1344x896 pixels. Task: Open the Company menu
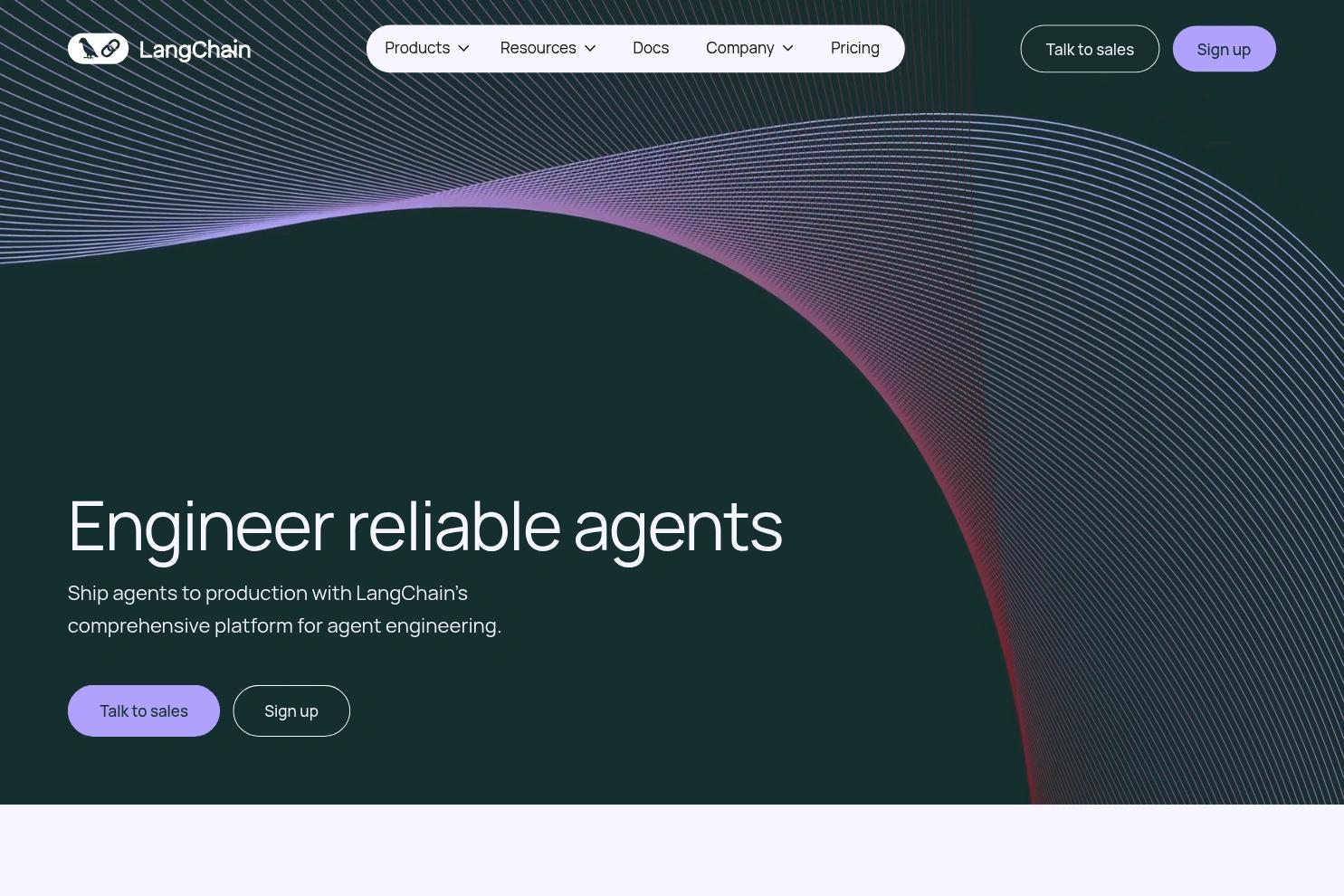point(739,48)
